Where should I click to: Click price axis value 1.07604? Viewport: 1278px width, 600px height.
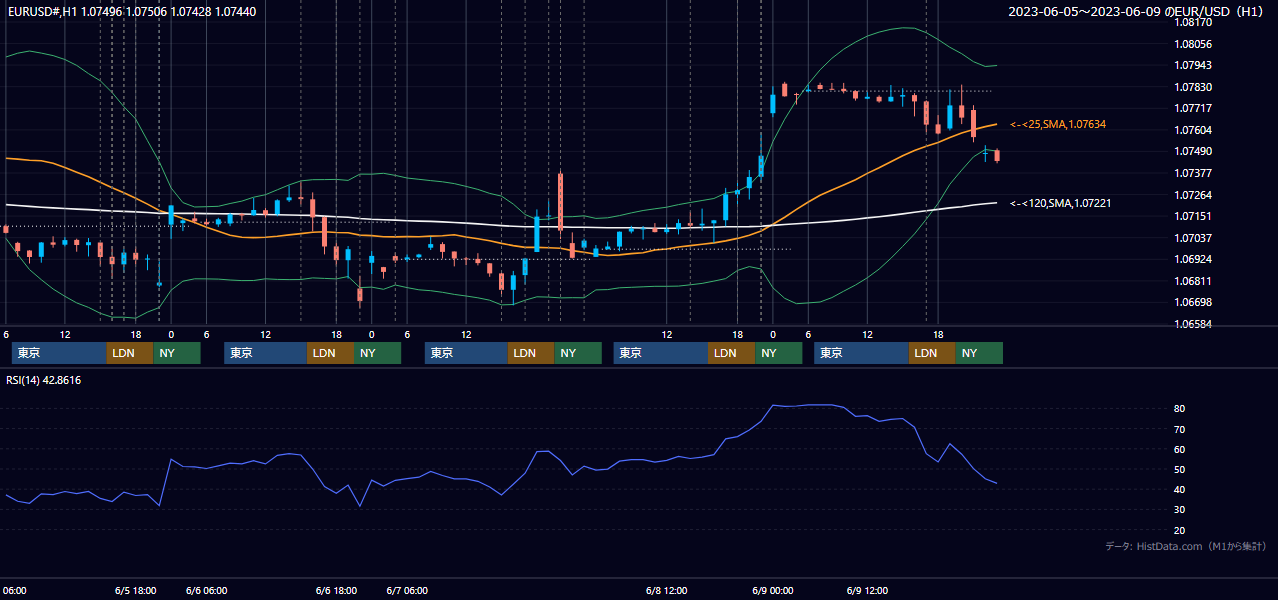pyautogui.click(x=1194, y=130)
